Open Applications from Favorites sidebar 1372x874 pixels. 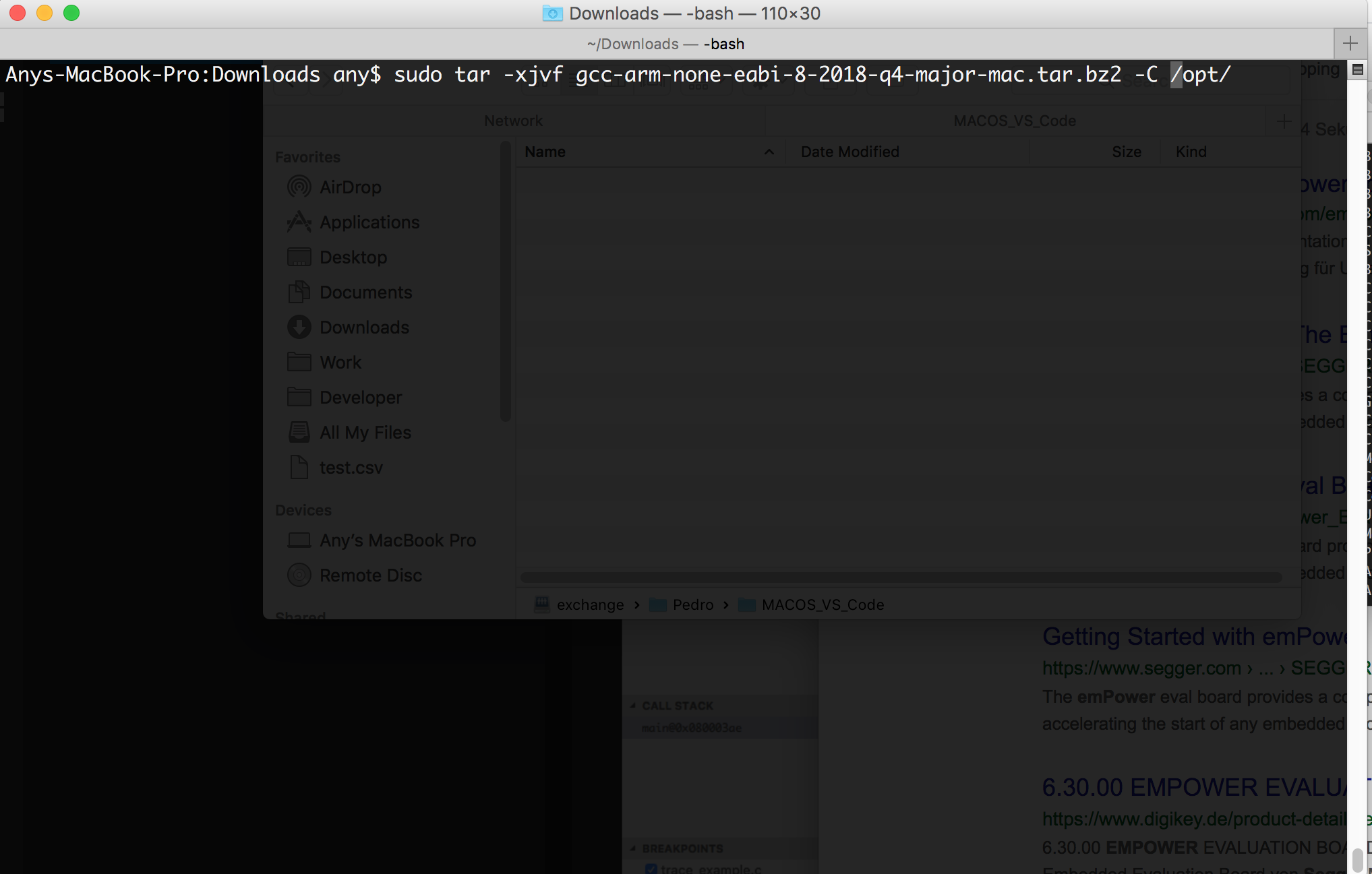[x=369, y=222]
